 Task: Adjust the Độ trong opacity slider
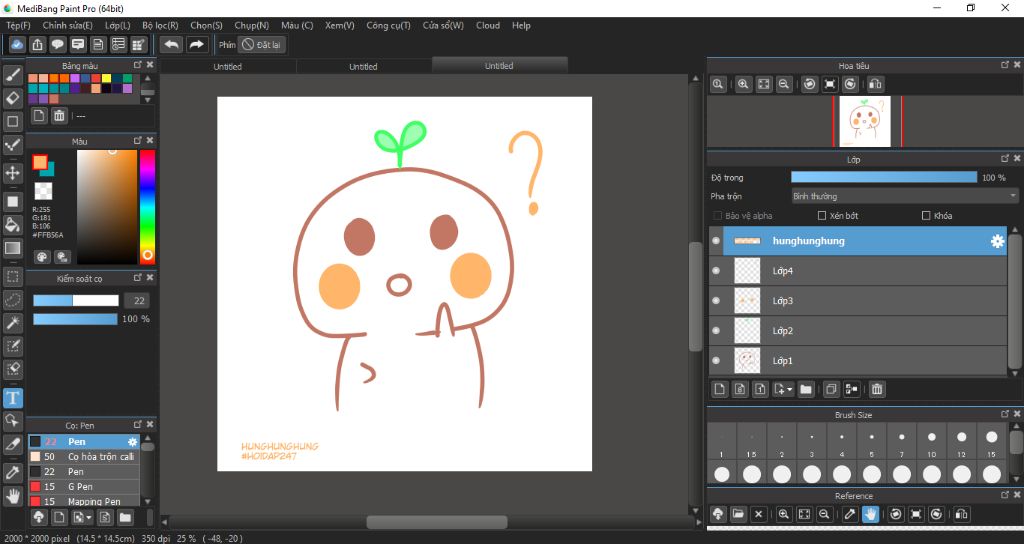pyautogui.click(x=884, y=177)
